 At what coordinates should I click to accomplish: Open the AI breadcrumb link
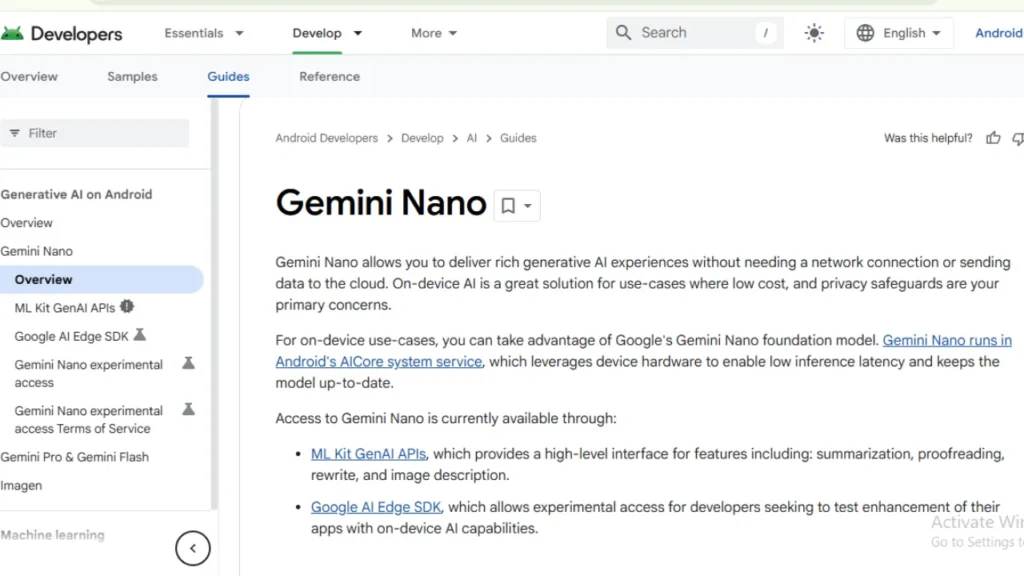point(472,138)
